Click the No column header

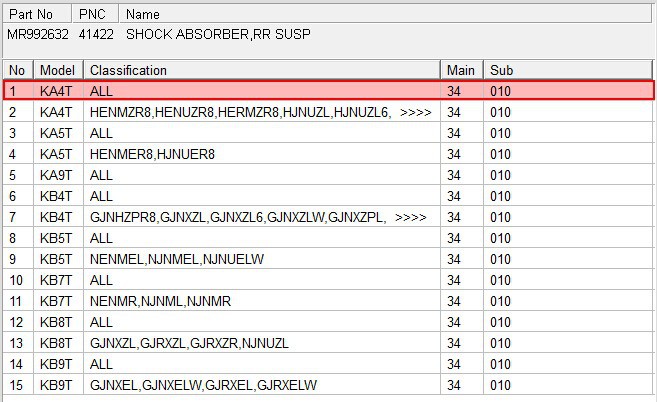click(17, 70)
